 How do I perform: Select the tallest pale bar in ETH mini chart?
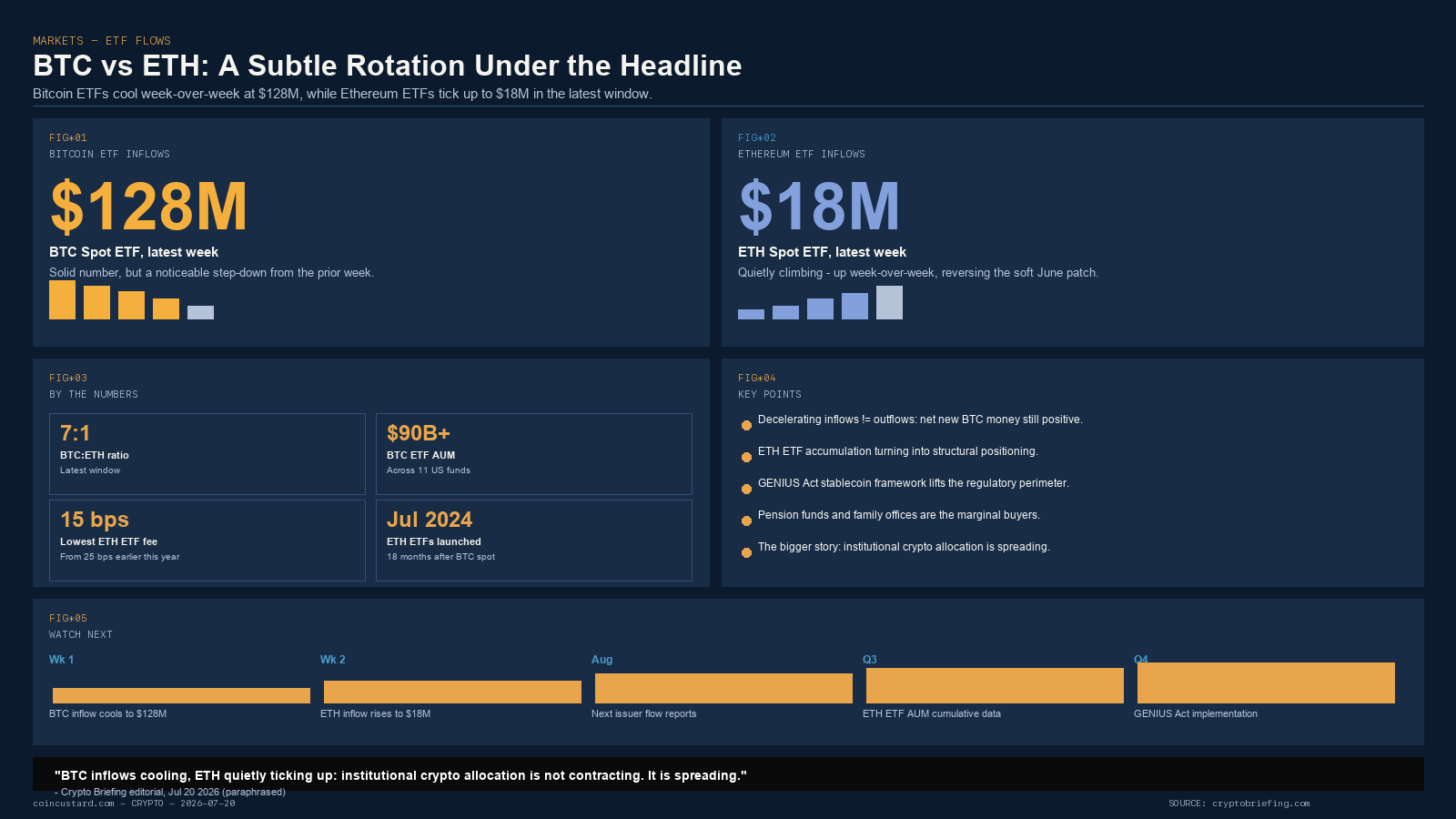pos(889,302)
